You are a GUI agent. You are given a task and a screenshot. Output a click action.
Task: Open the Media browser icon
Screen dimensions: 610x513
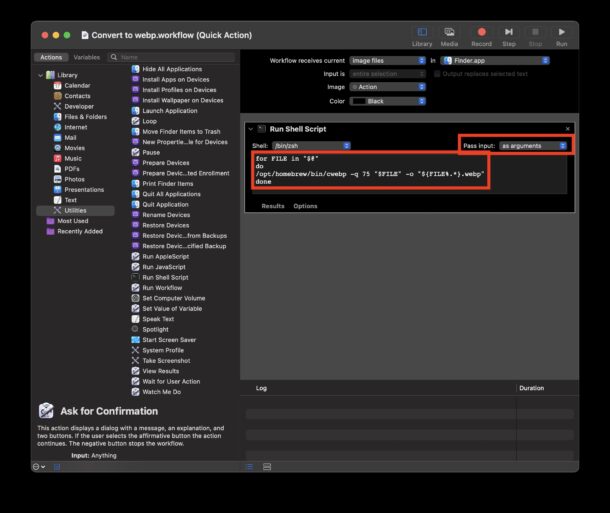(x=450, y=36)
